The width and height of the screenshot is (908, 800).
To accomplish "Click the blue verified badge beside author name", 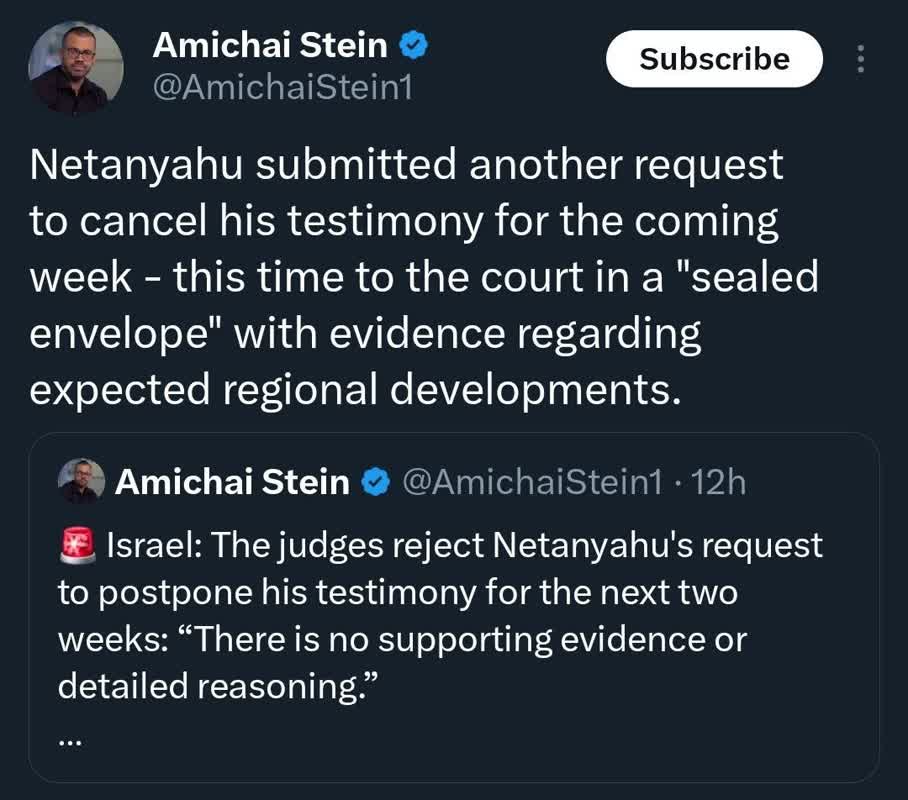I will click(x=413, y=45).
